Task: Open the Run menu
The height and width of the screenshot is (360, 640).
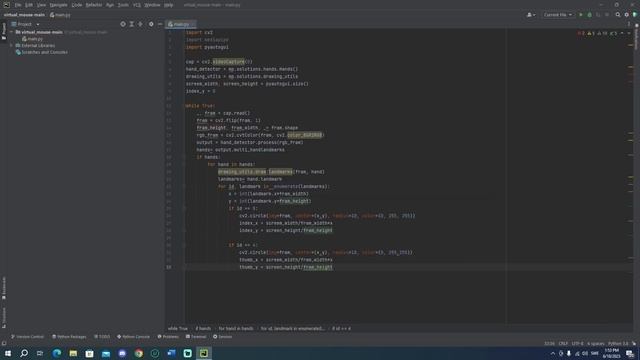Action: pyautogui.click(x=110, y=5)
